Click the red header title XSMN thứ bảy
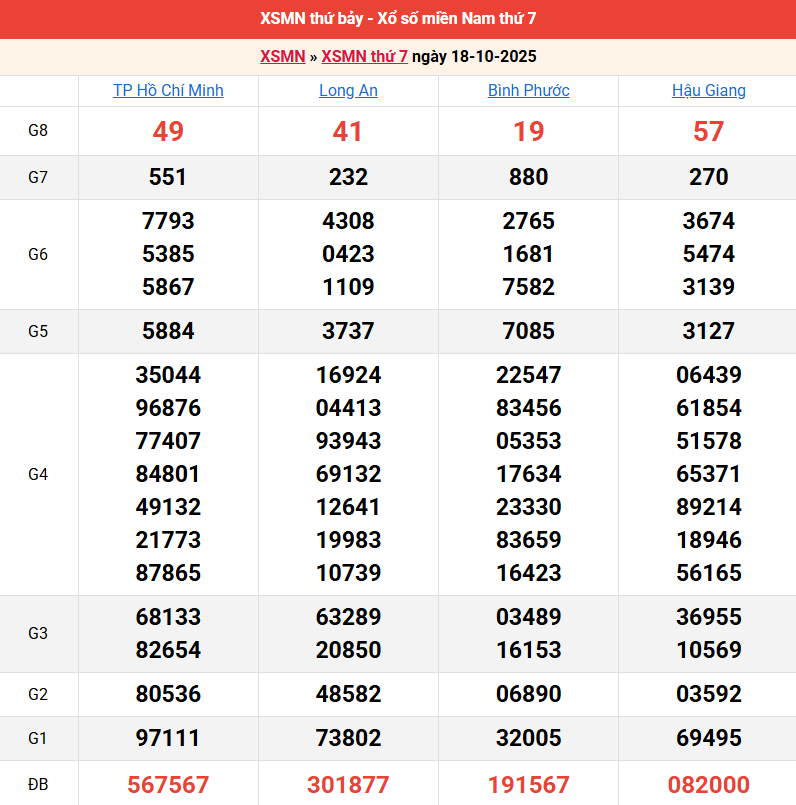Viewport: 796px width, 805px height. point(398,19)
